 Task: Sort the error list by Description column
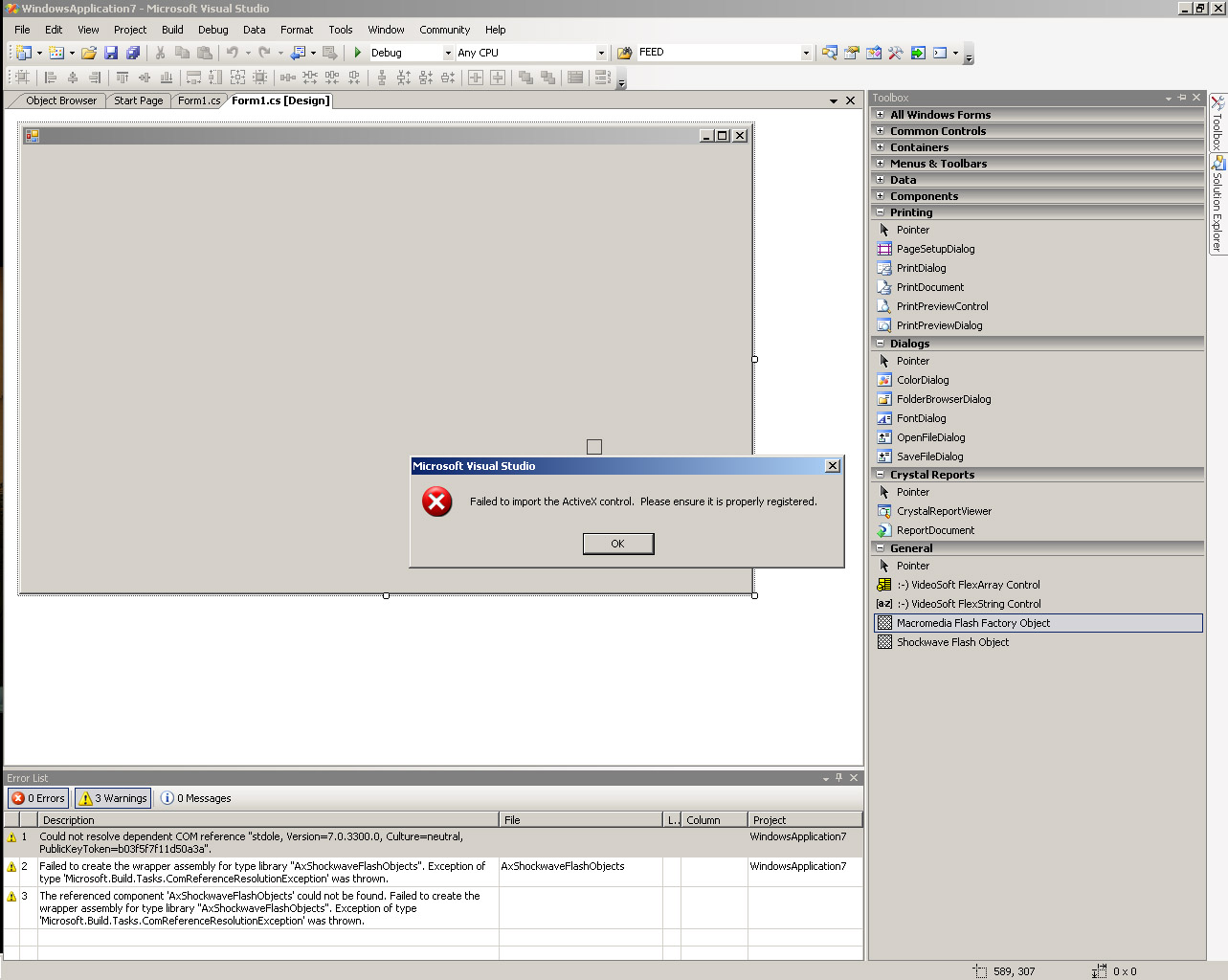pos(268,820)
